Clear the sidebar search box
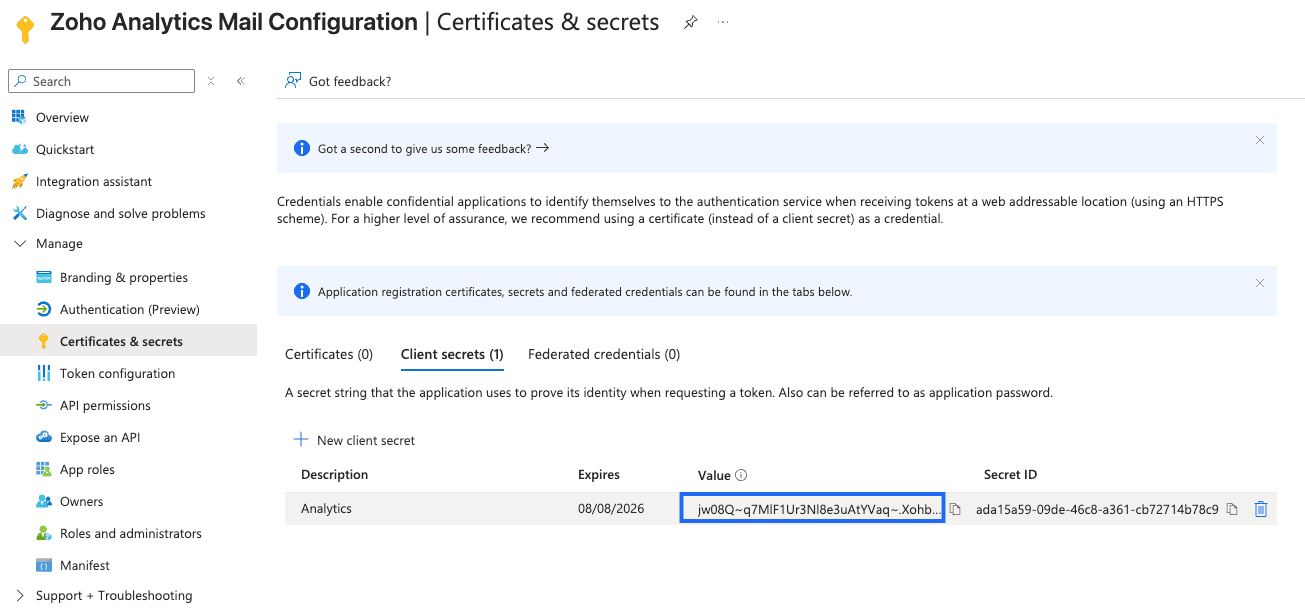 tap(211, 81)
